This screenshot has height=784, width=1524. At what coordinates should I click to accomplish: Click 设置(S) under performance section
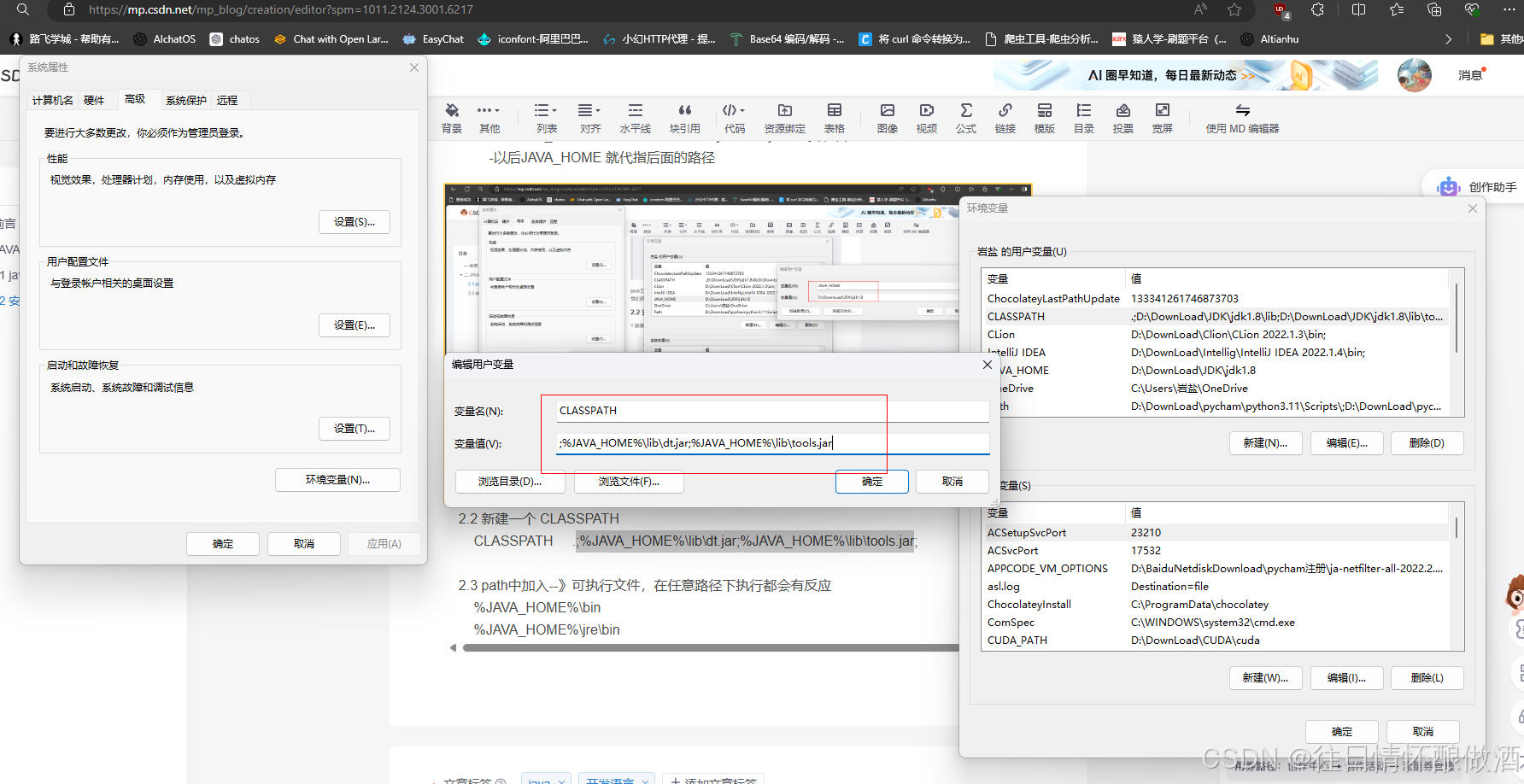click(x=355, y=222)
